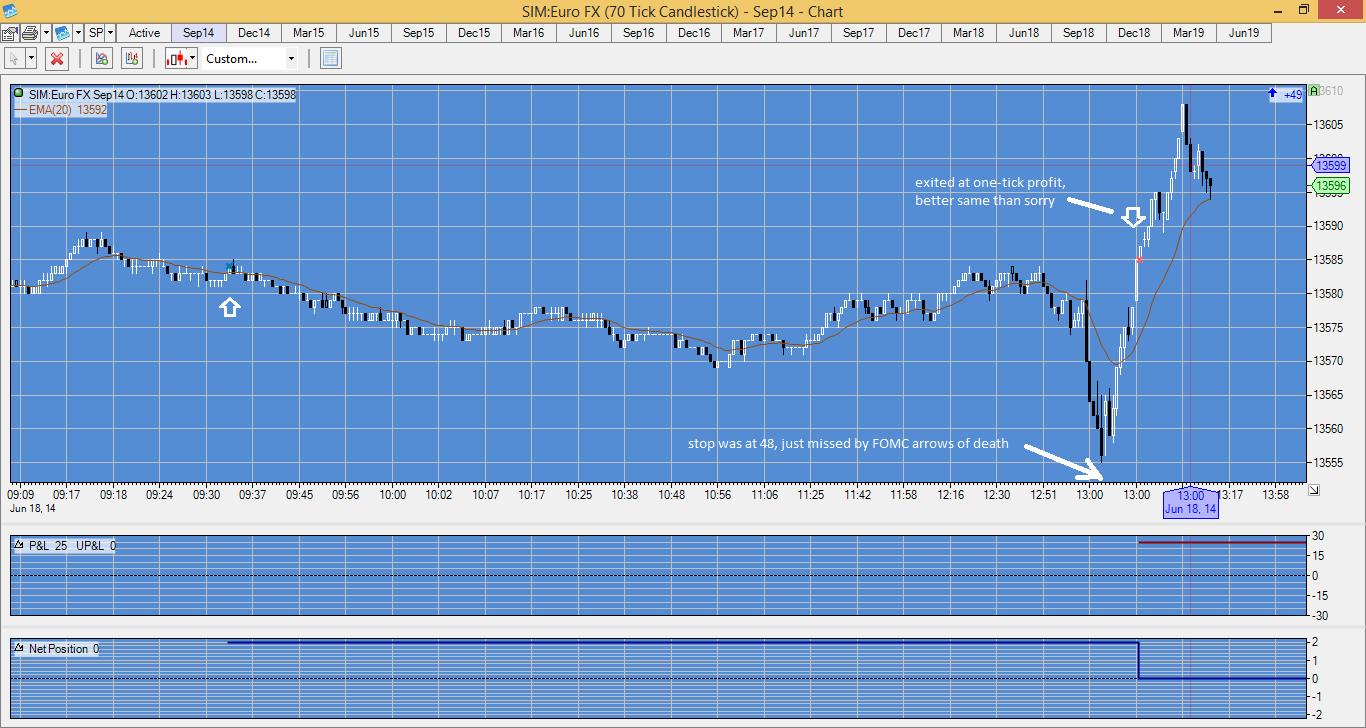Open the data table grid icon
Image resolution: width=1366 pixels, height=728 pixels.
point(331,58)
